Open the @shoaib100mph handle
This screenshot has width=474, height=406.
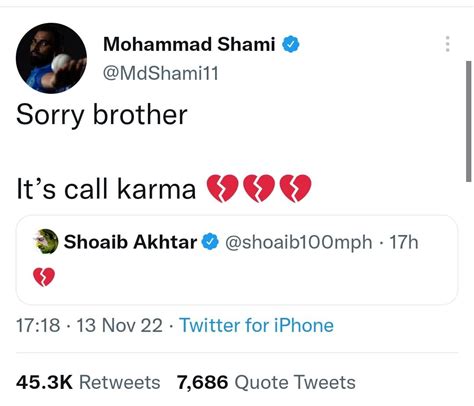299,242
